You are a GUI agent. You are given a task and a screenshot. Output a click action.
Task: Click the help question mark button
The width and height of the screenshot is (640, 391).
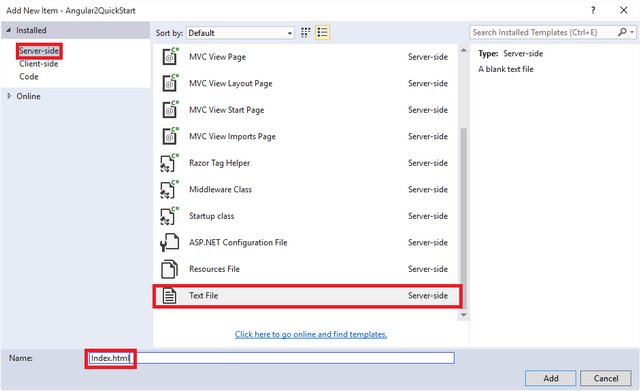click(x=593, y=10)
